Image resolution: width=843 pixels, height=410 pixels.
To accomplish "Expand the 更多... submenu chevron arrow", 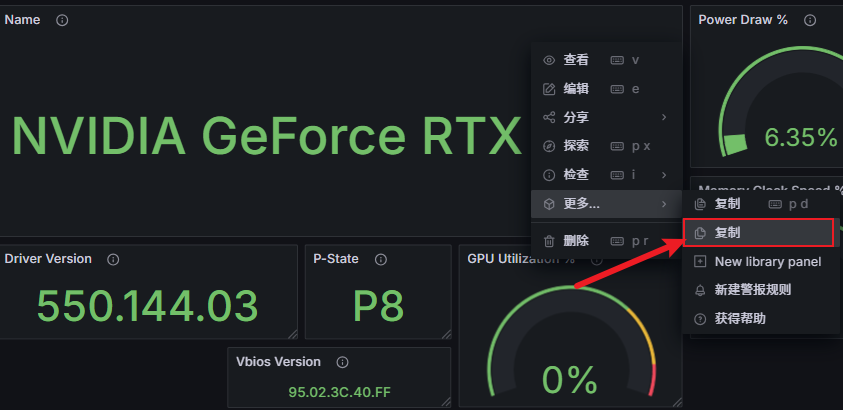I will click(665, 204).
